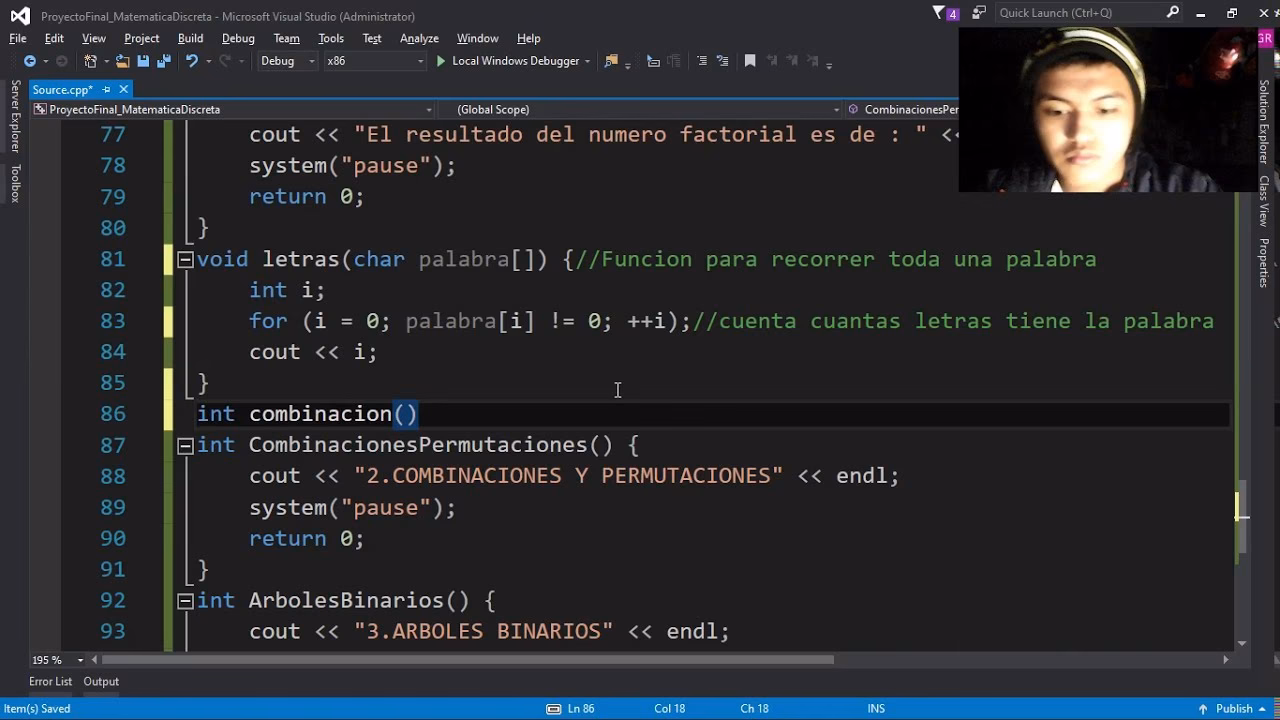Run the Local Windows Debugger

pyautogui.click(x=512, y=60)
